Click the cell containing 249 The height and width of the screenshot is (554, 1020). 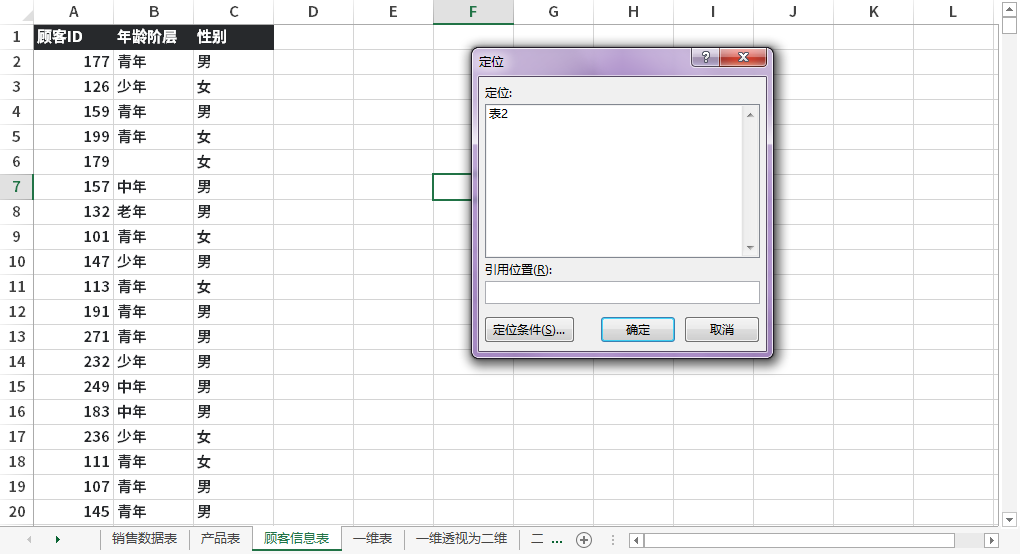[x=74, y=387]
